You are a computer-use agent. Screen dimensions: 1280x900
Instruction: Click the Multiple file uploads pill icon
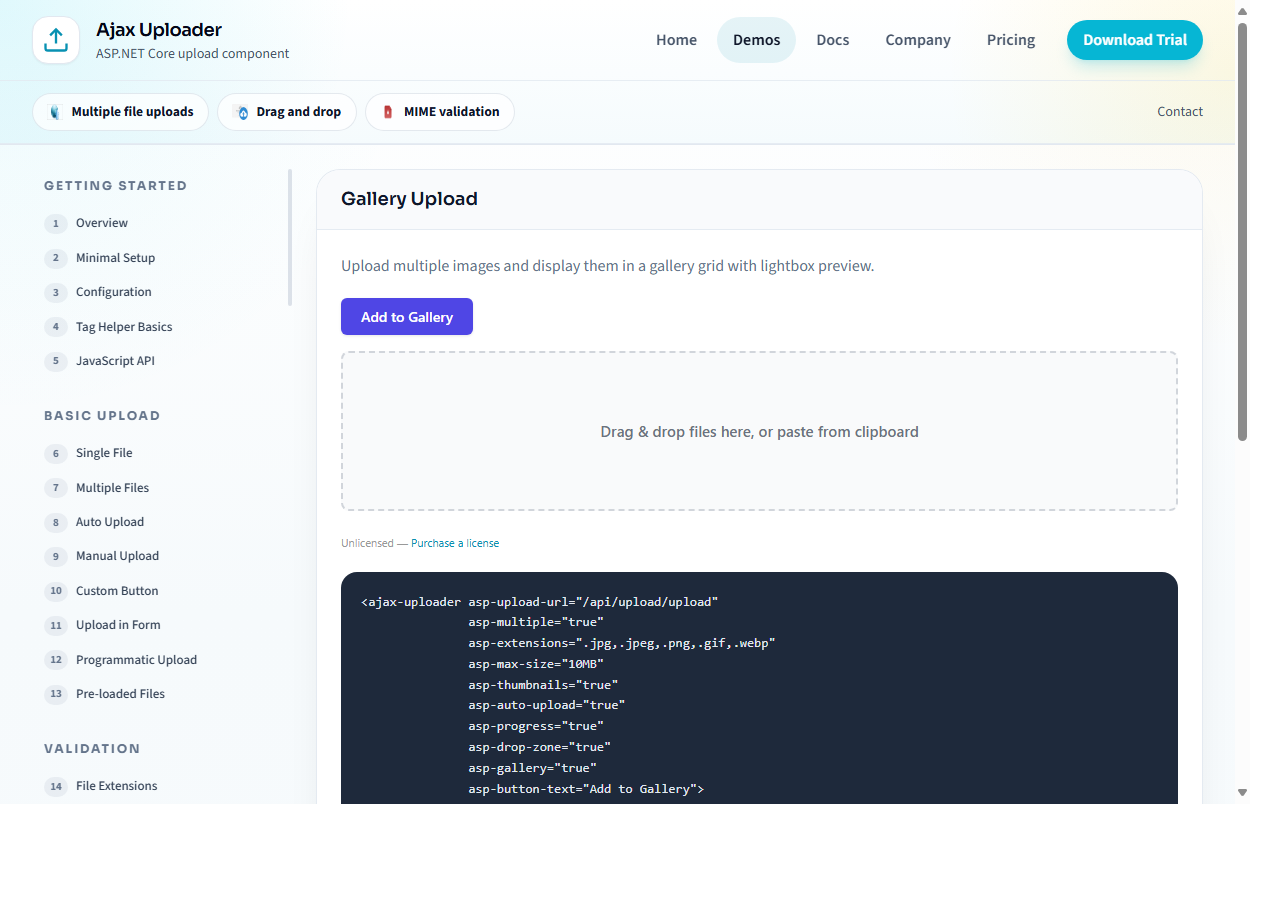[55, 112]
